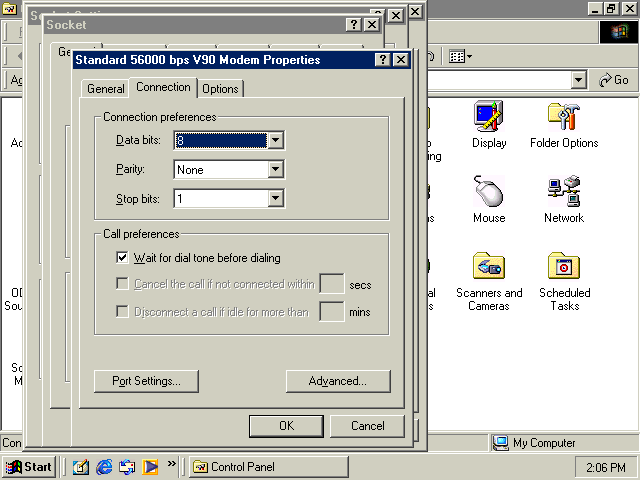Screen dimensions: 640x480
Task: Open the Scheduled Tasks icon
Action: click(564, 281)
